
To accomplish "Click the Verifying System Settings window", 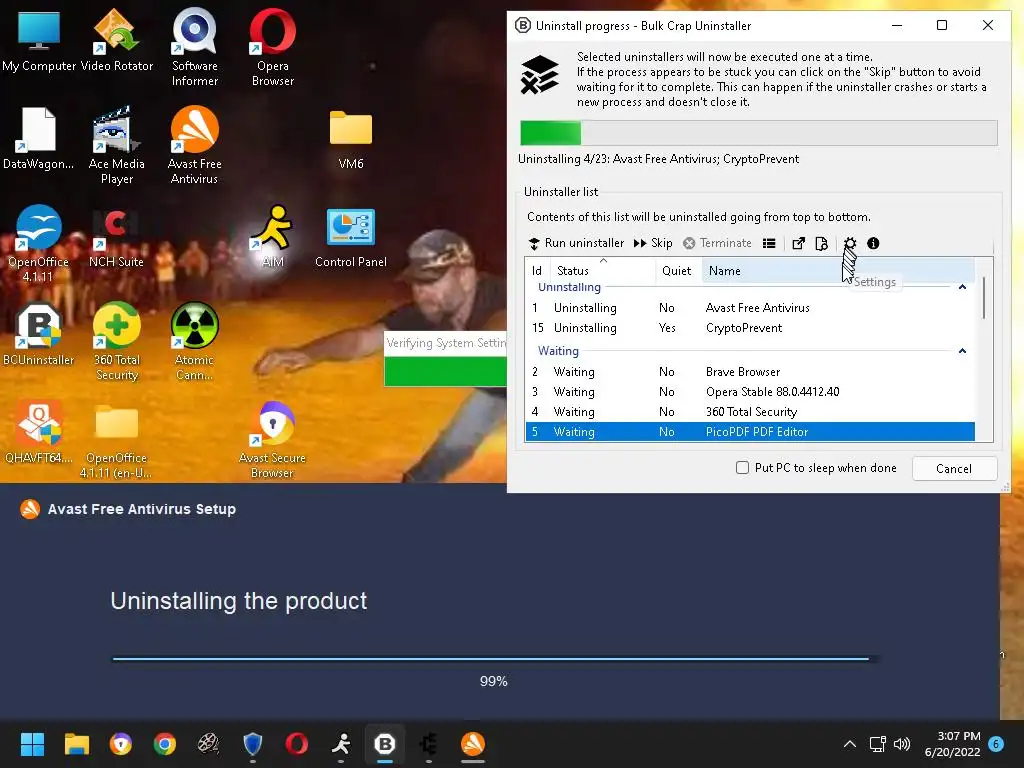I will (x=445, y=359).
